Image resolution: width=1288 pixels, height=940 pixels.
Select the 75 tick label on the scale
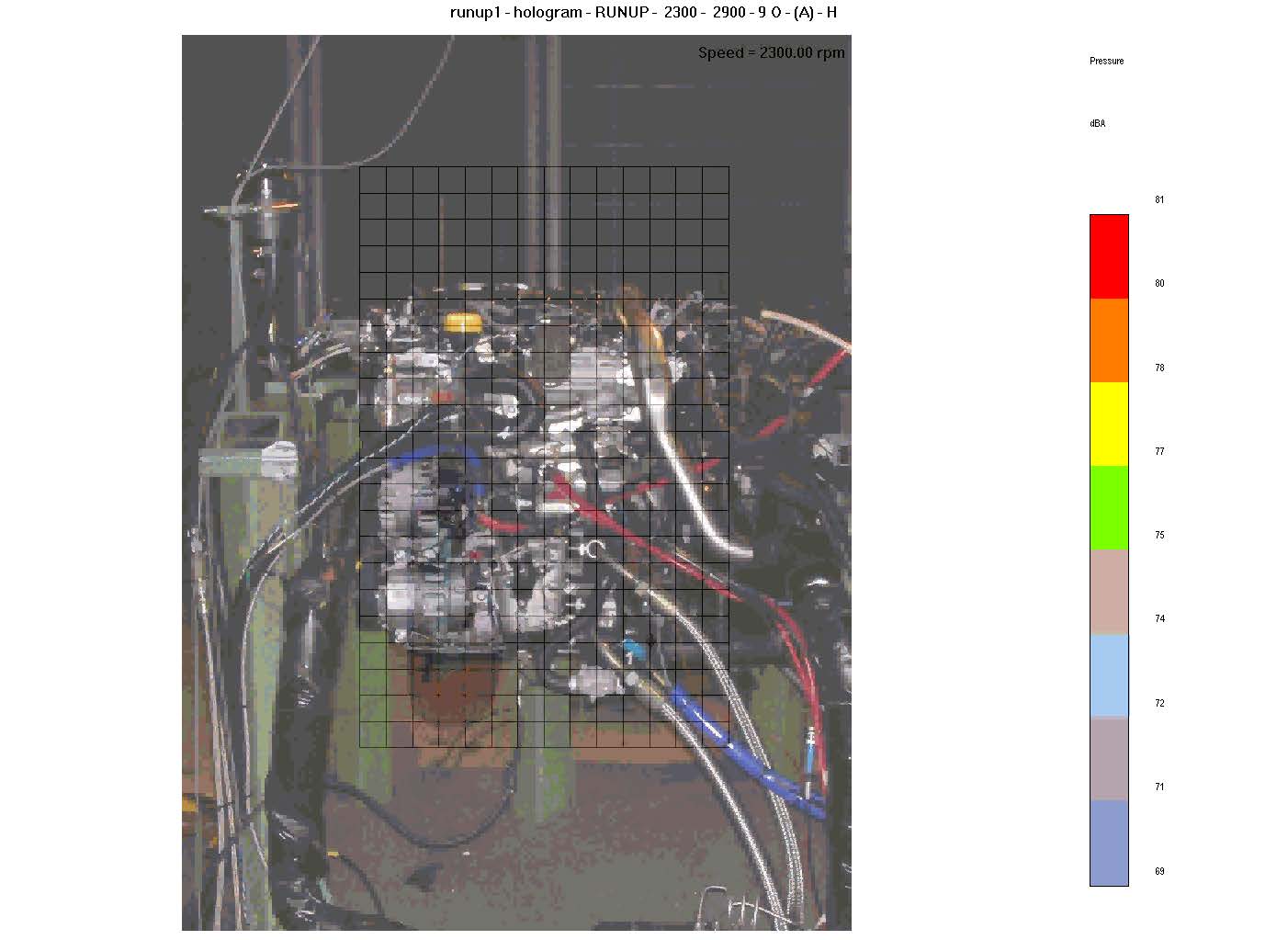pyautogui.click(x=1159, y=535)
